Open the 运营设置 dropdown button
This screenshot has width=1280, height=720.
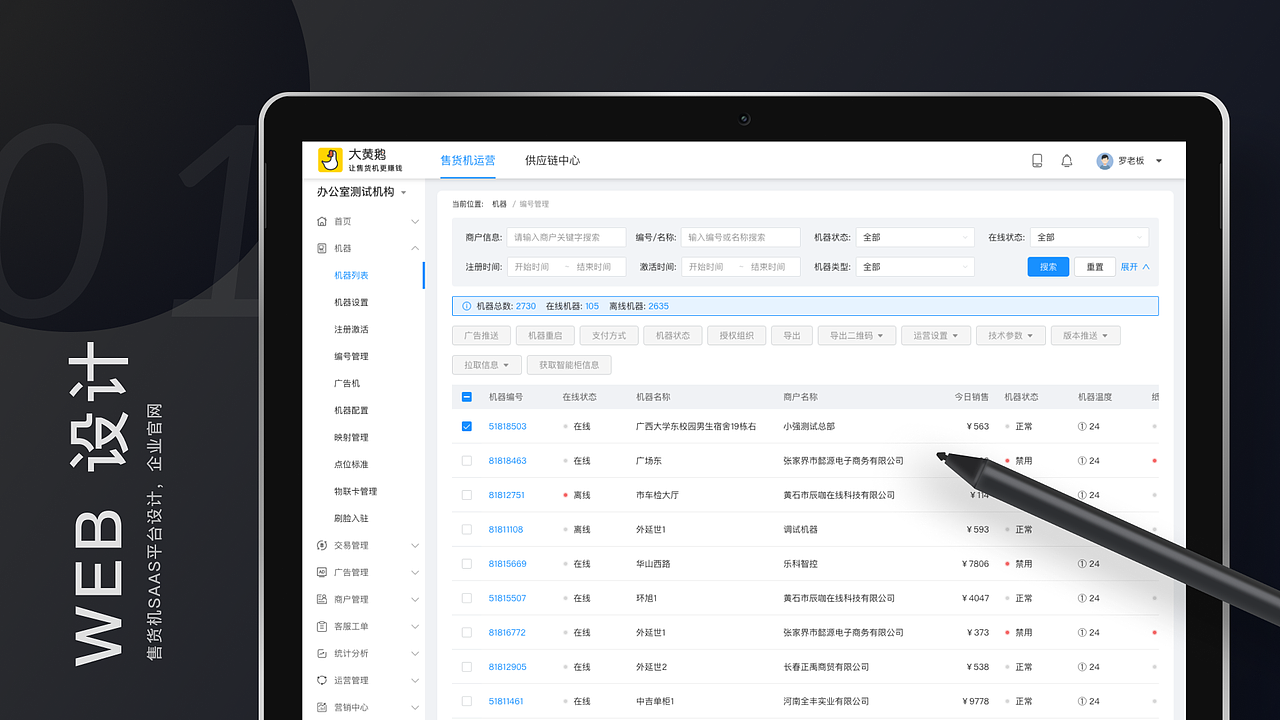tap(935, 336)
